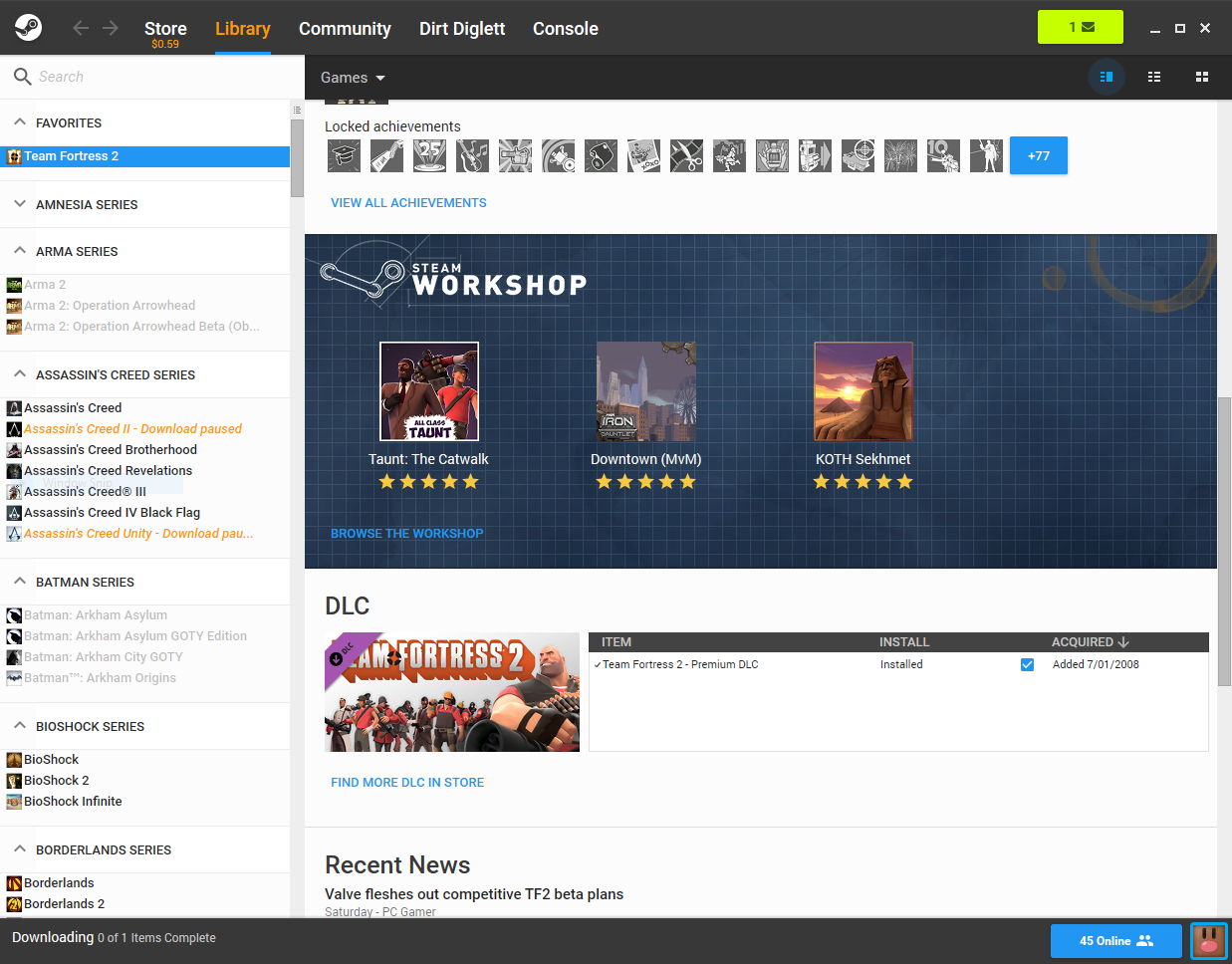Image resolution: width=1232 pixels, height=964 pixels.
Task: Click the VIEW ALL ACHIEVEMENTS link
Action: pos(408,202)
